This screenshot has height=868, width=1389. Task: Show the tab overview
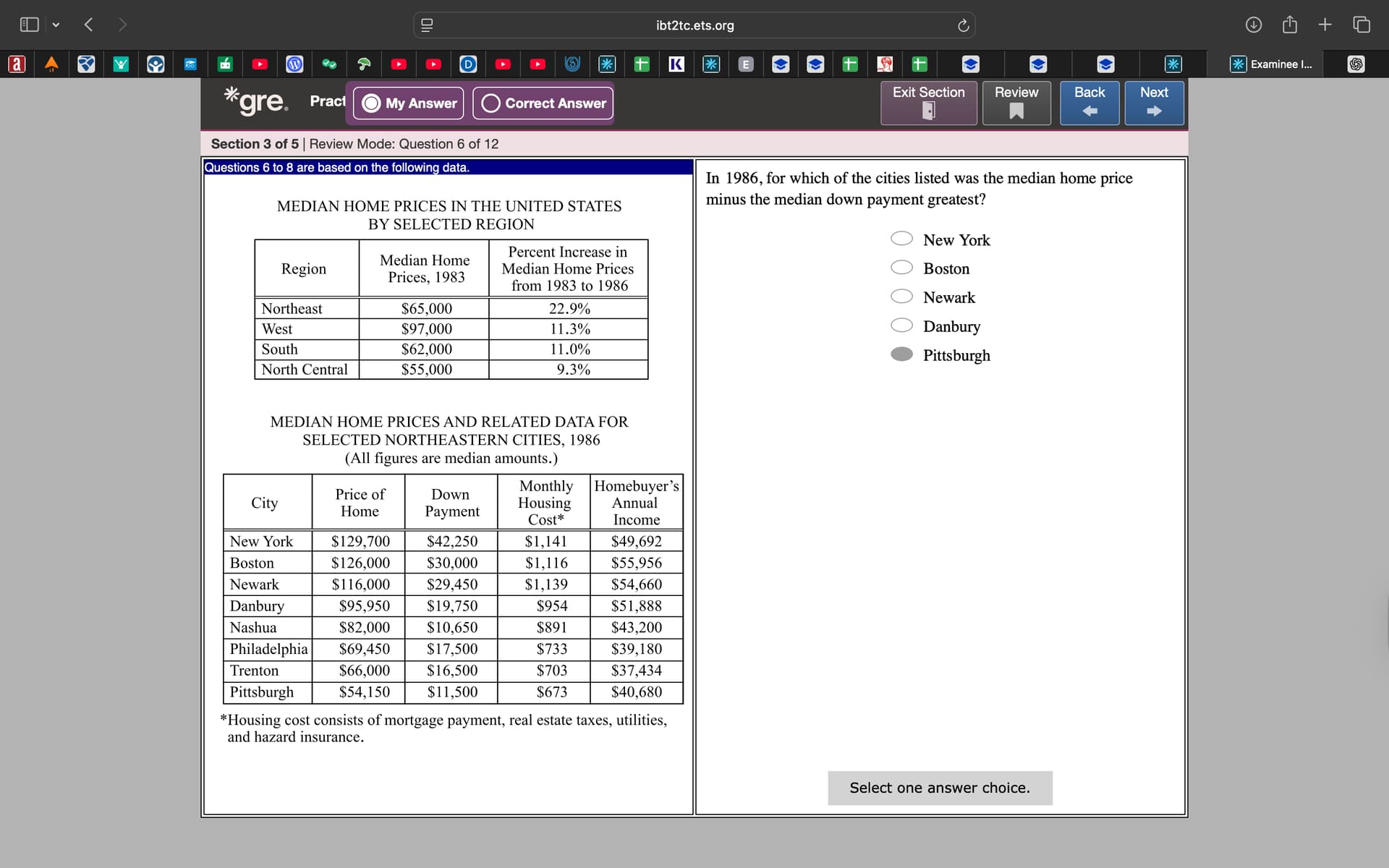tap(1362, 25)
